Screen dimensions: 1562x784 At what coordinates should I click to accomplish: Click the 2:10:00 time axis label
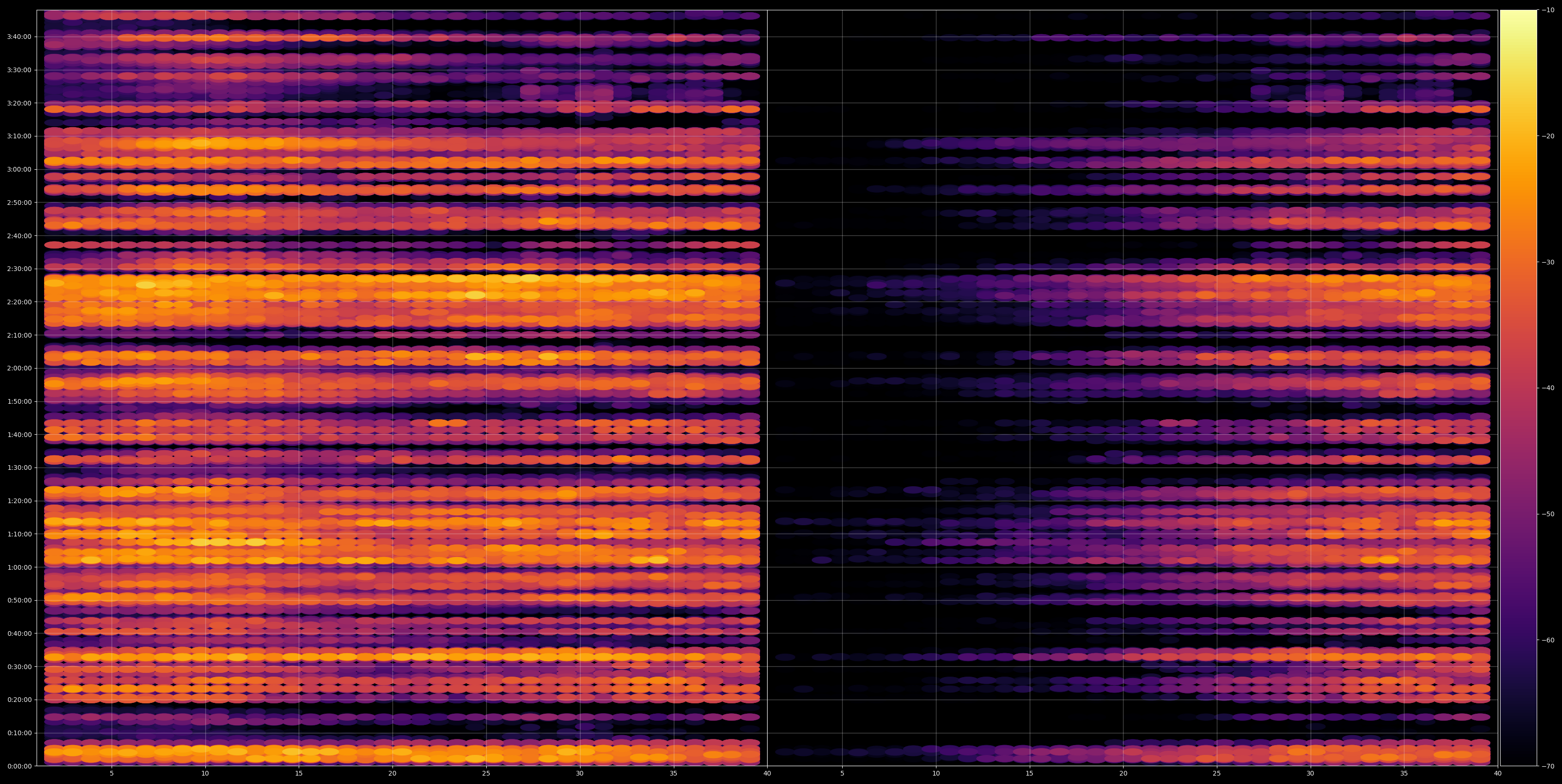click(x=19, y=335)
